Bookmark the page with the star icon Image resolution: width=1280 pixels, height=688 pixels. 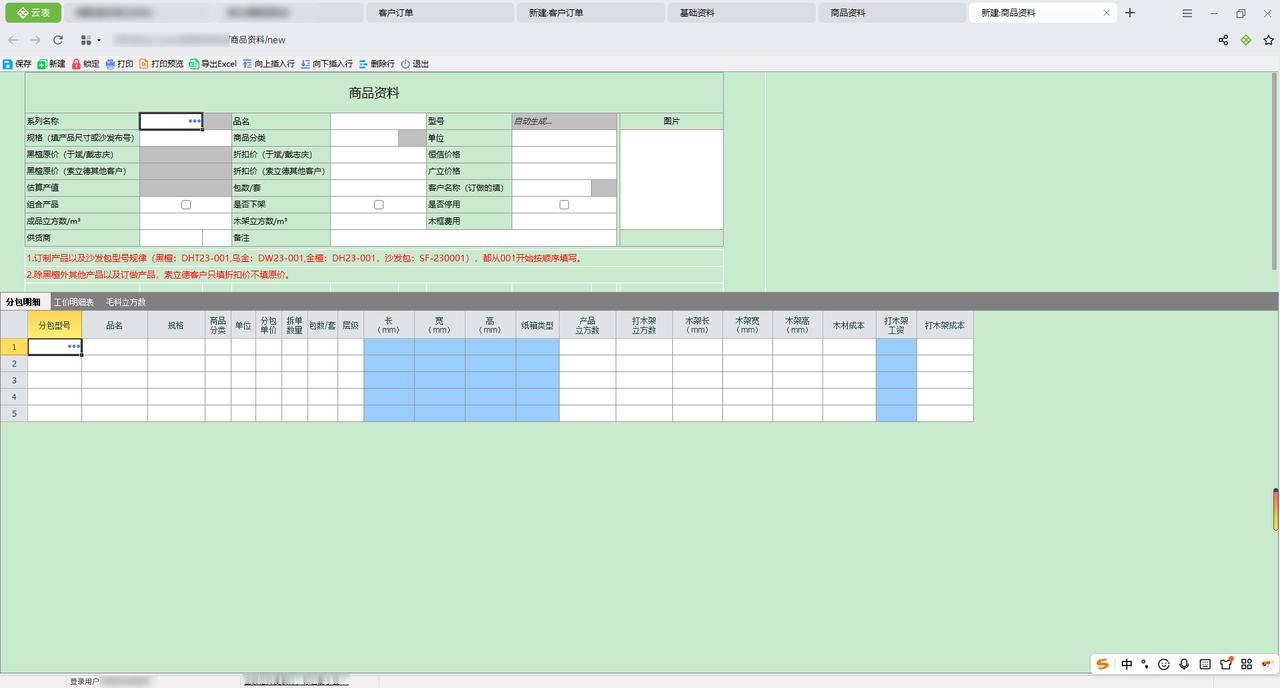[x=1268, y=40]
